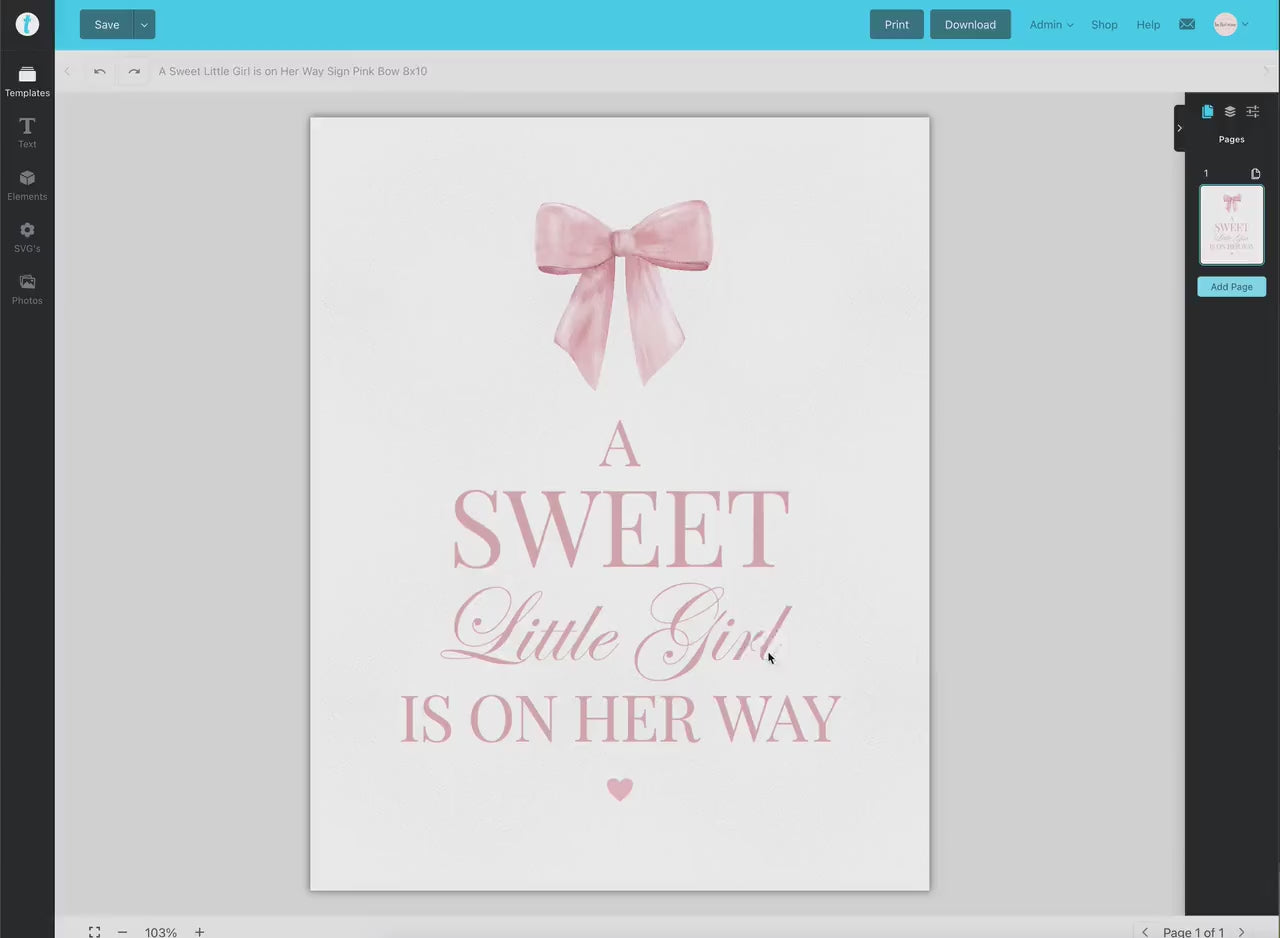Select the 'Little Girl' script text
1280x938 pixels.
tap(617, 630)
